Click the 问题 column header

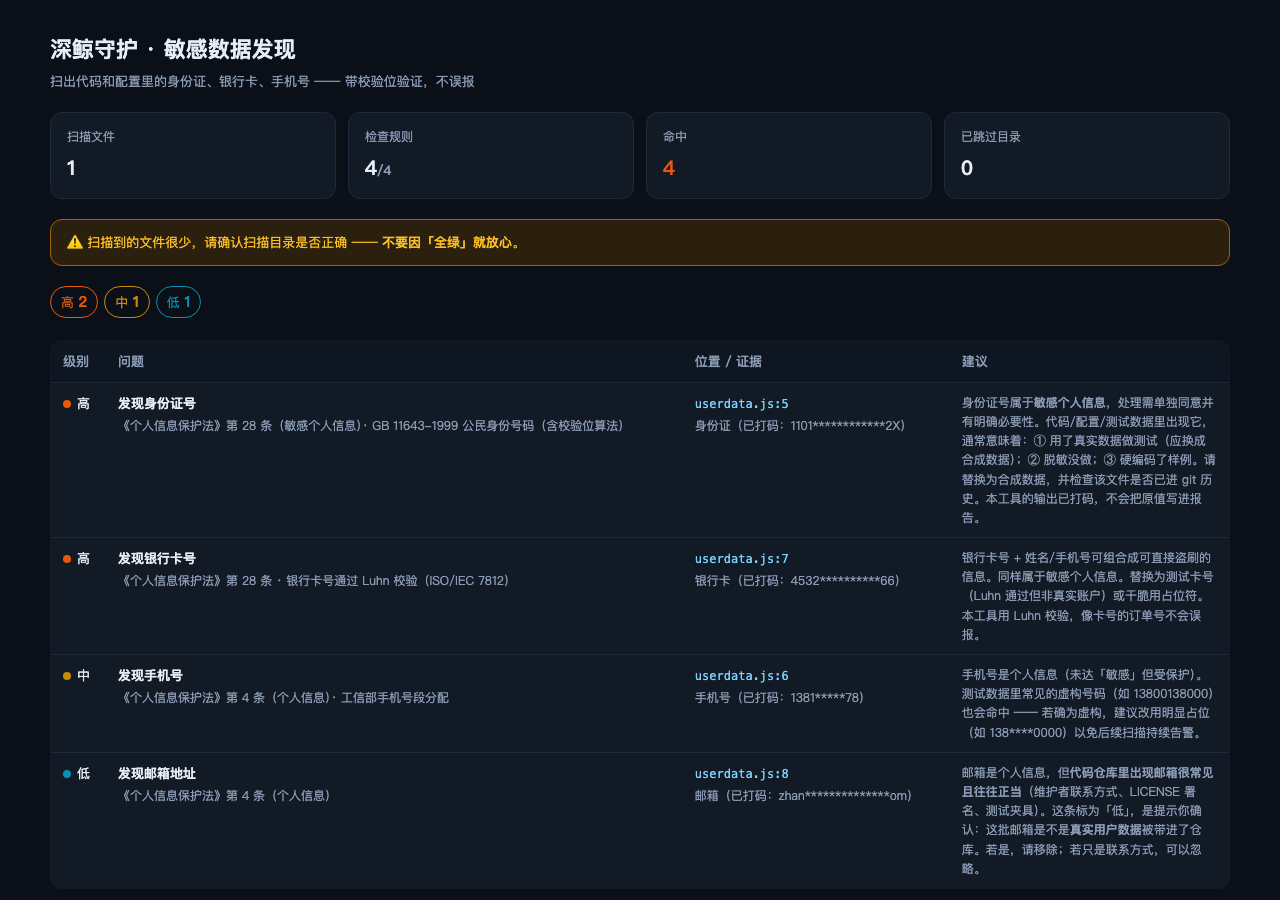pyautogui.click(x=131, y=361)
